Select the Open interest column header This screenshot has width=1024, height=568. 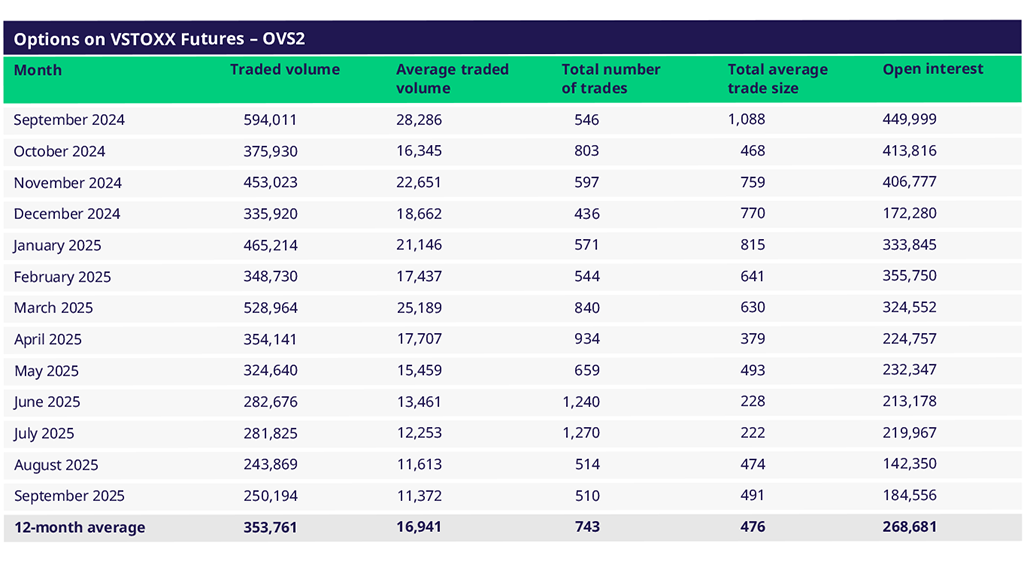click(x=933, y=70)
